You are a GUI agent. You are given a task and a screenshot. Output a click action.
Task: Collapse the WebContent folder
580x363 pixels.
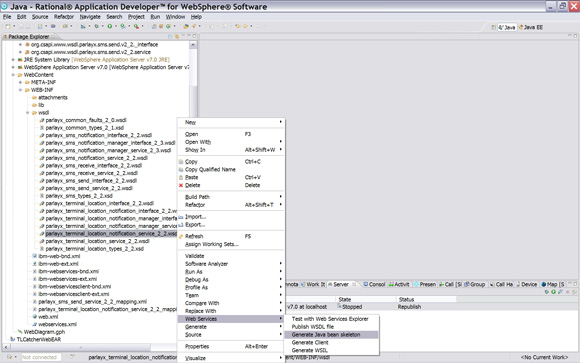pyautogui.click(x=13, y=75)
